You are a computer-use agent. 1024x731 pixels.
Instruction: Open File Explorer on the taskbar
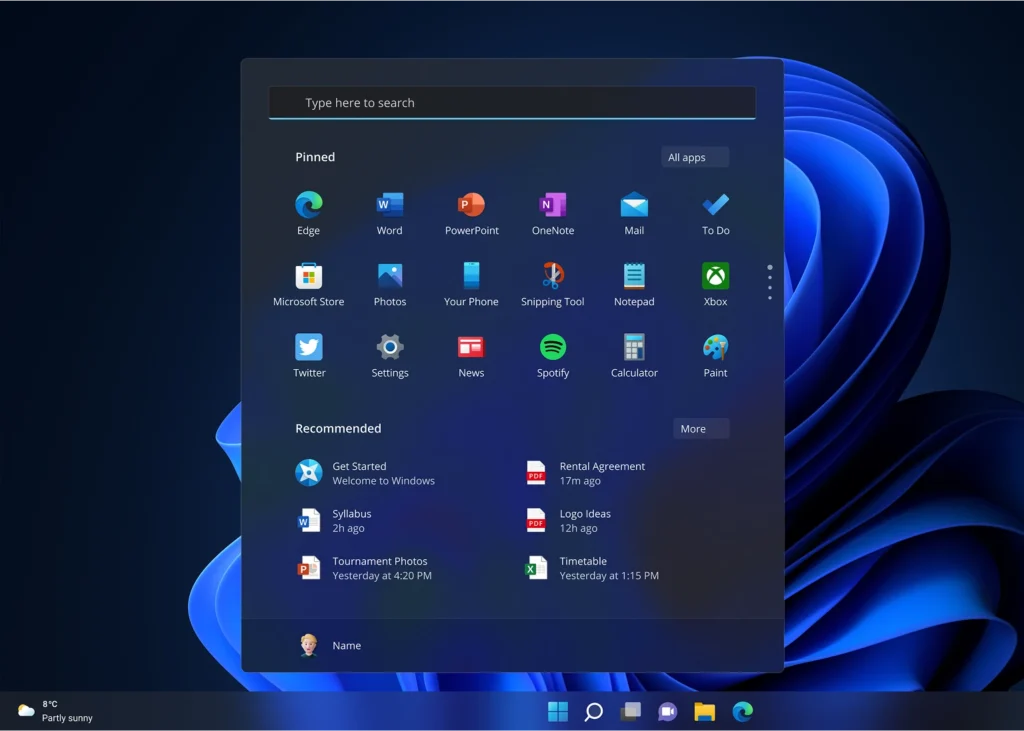(x=704, y=711)
